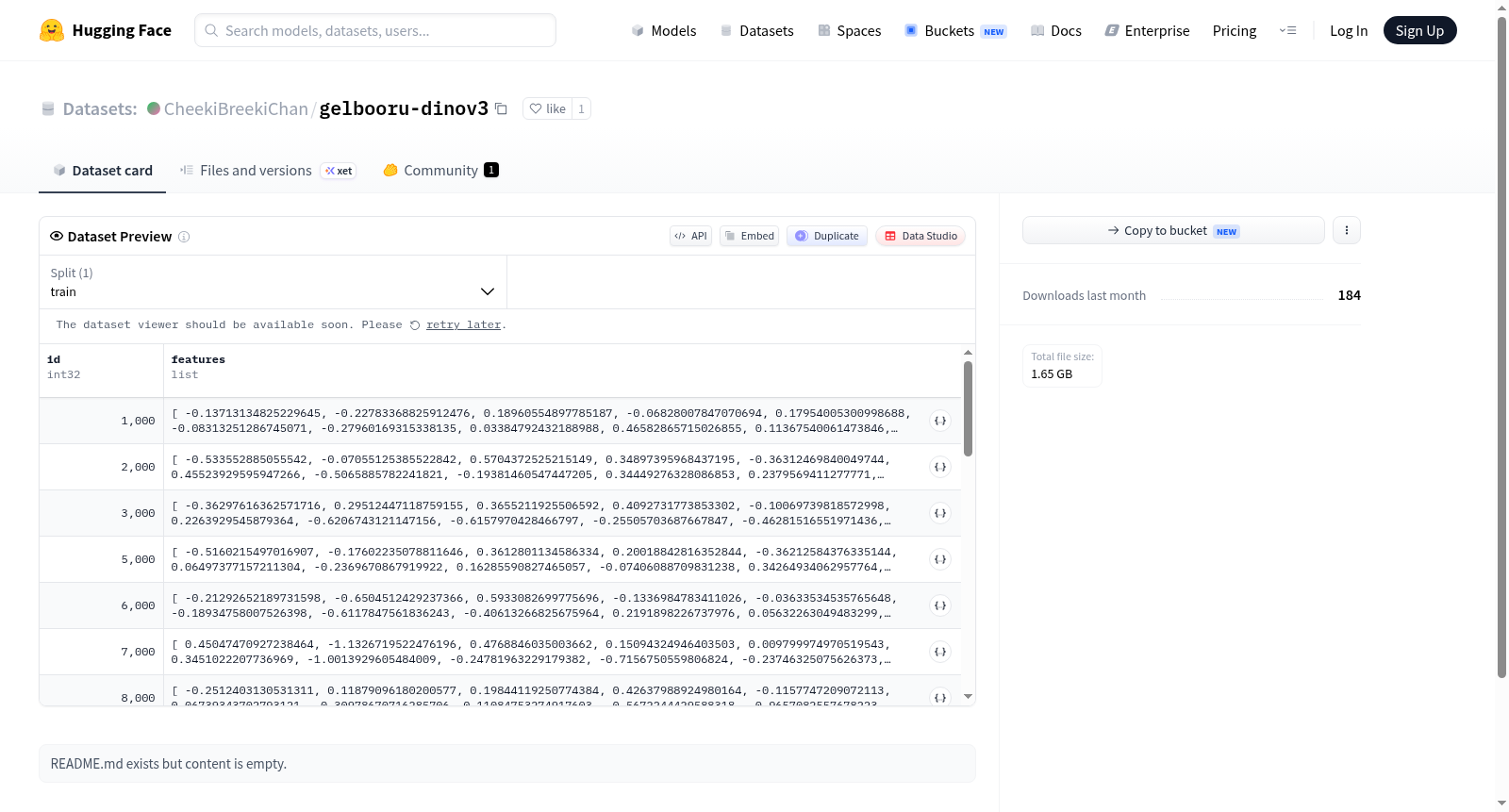This screenshot has width=1509, height=812.
Task: Open the three-dot more options menu
Action: (1347, 230)
